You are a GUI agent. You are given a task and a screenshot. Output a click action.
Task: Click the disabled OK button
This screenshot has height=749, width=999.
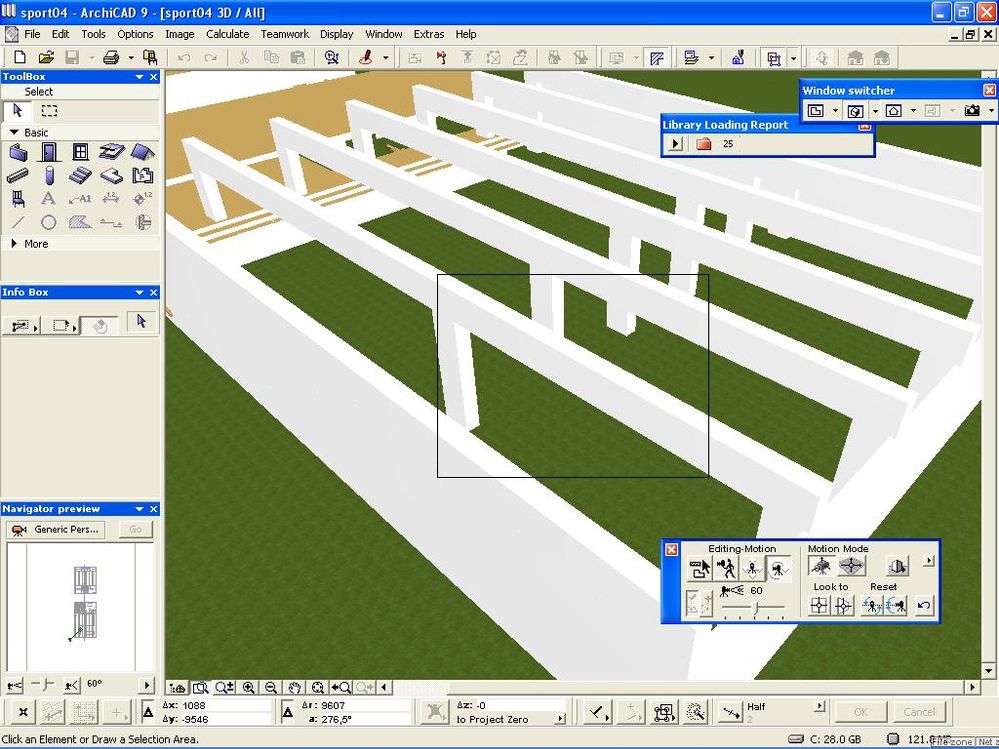861,711
